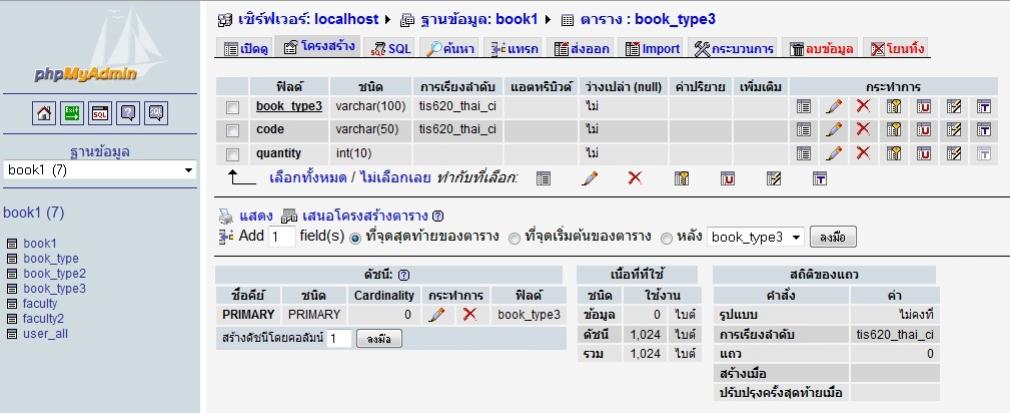Open table book_type2 in sidebar
This screenshot has height=413, width=1010.
(x=54, y=273)
